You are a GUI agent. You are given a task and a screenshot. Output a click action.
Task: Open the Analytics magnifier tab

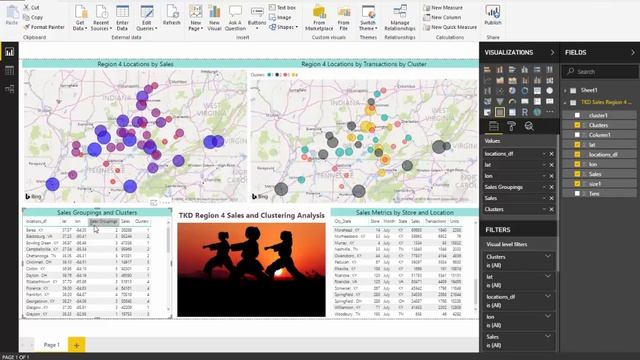point(529,126)
